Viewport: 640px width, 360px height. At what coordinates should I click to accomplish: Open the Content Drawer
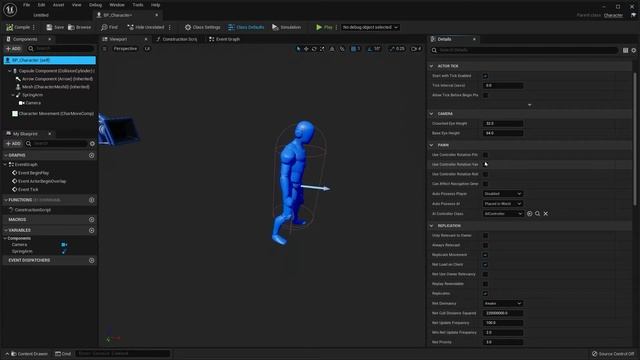[x=29, y=354]
